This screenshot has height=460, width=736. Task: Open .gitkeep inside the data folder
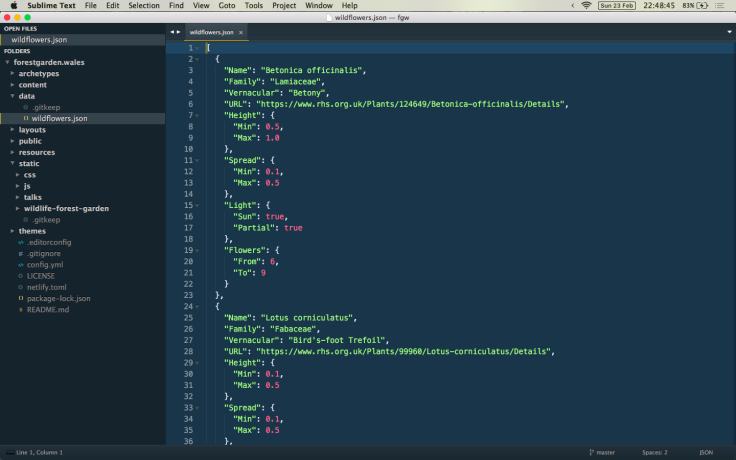click(46, 107)
